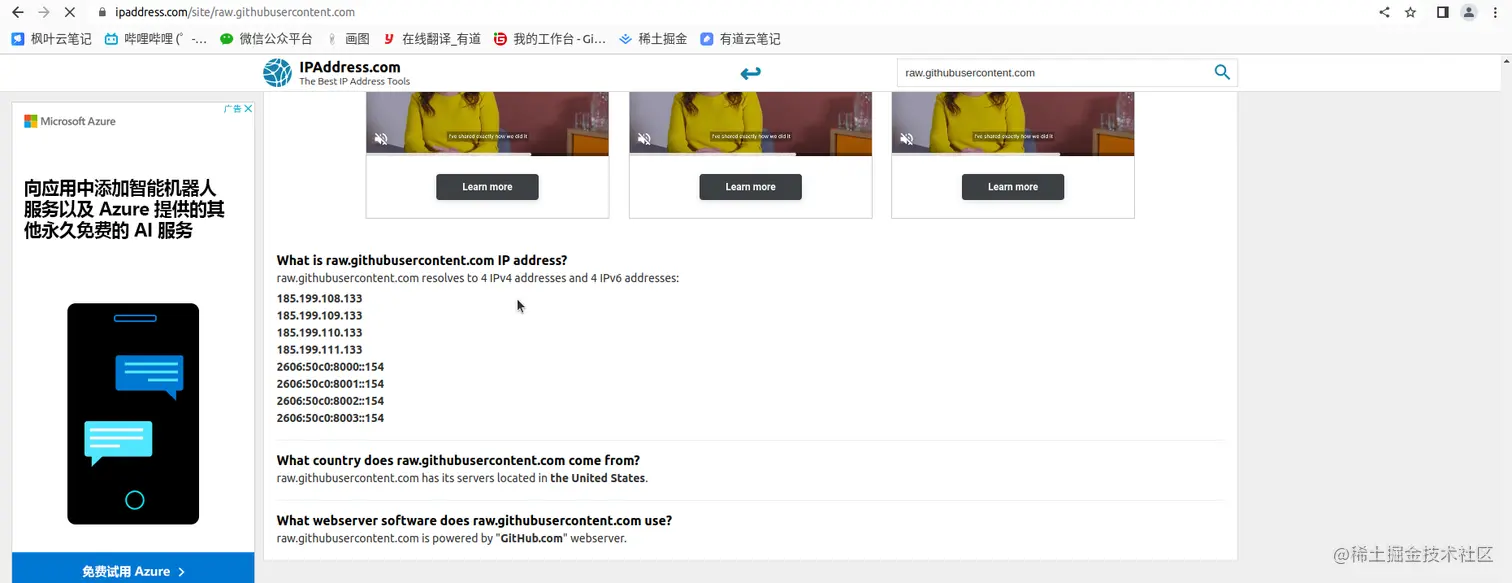Click IPv6 address 2606:50c0:8002::154
This screenshot has height=583, width=1512.
(x=331, y=401)
